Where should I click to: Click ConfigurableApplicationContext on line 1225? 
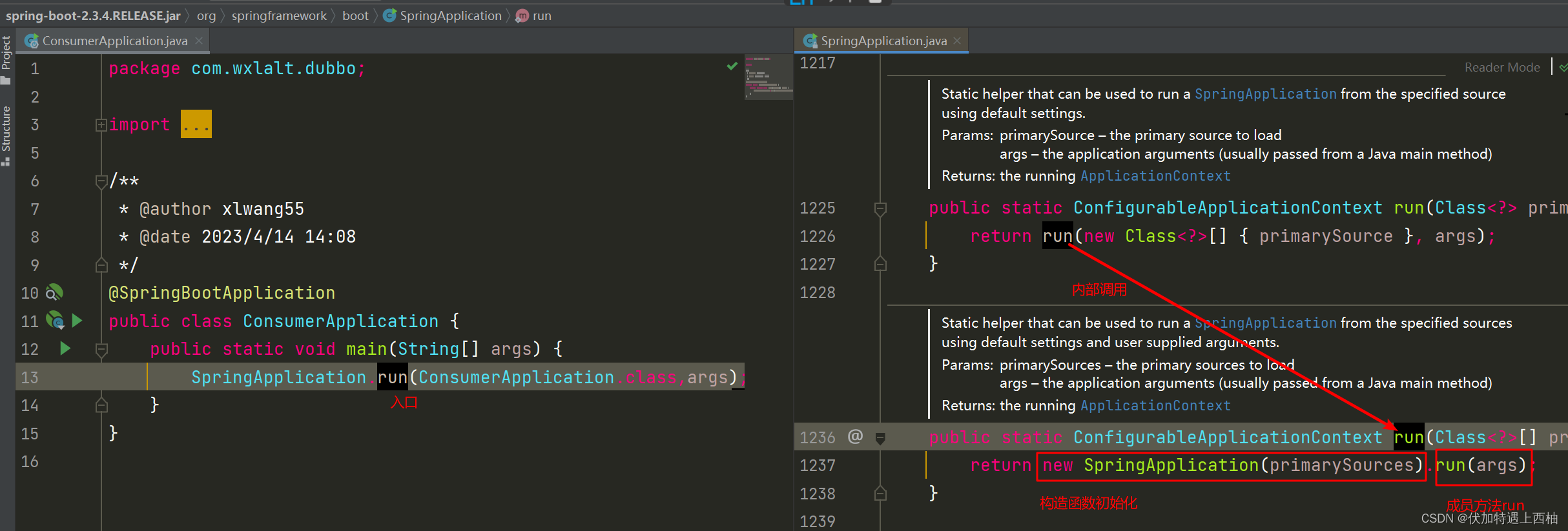pyautogui.click(x=1228, y=208)
